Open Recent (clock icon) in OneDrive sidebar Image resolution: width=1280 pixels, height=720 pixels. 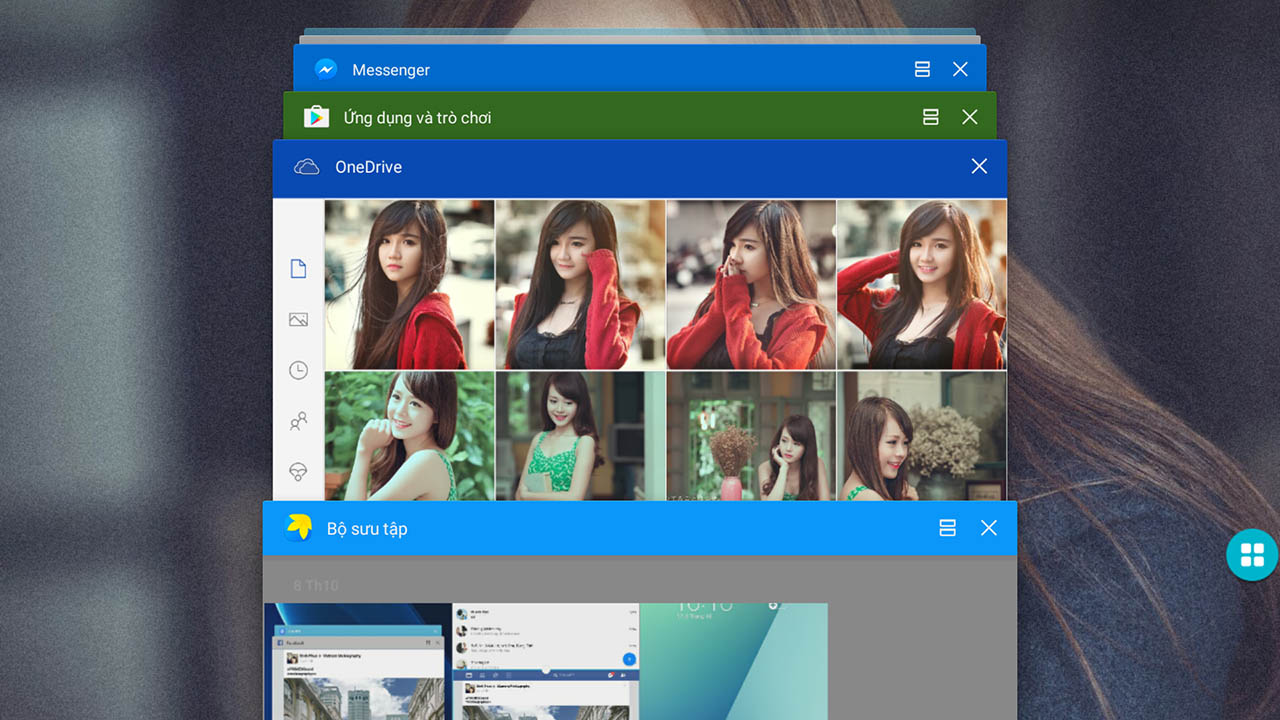(298, 370)
